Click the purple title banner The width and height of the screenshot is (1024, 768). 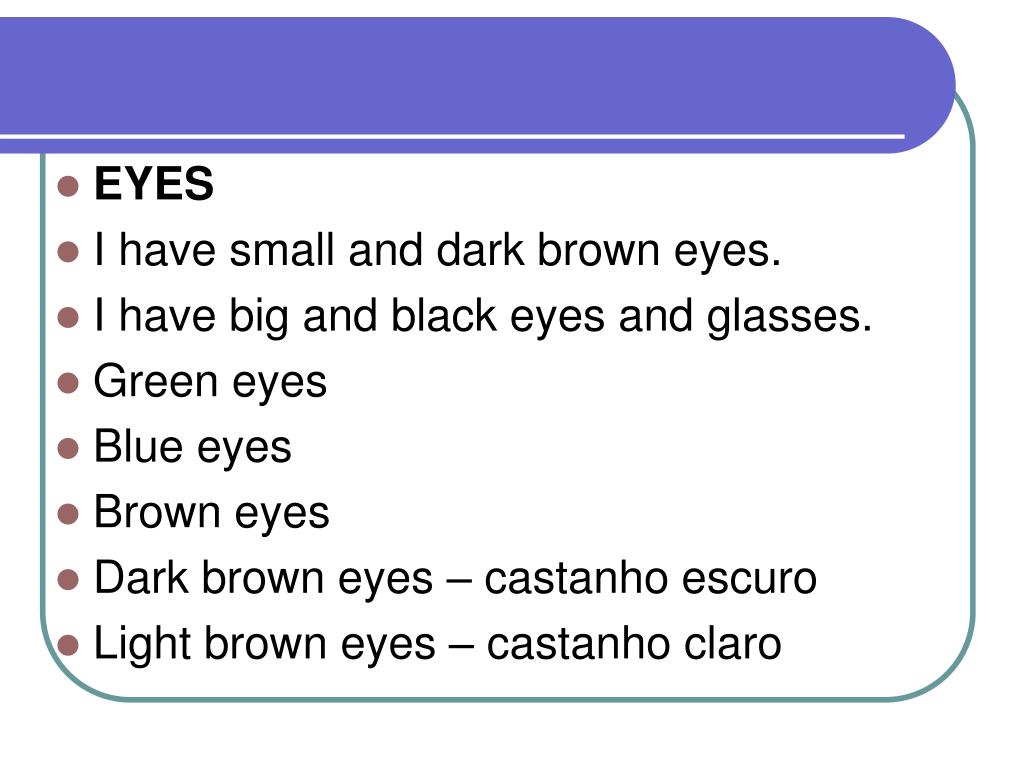(477, 85)
